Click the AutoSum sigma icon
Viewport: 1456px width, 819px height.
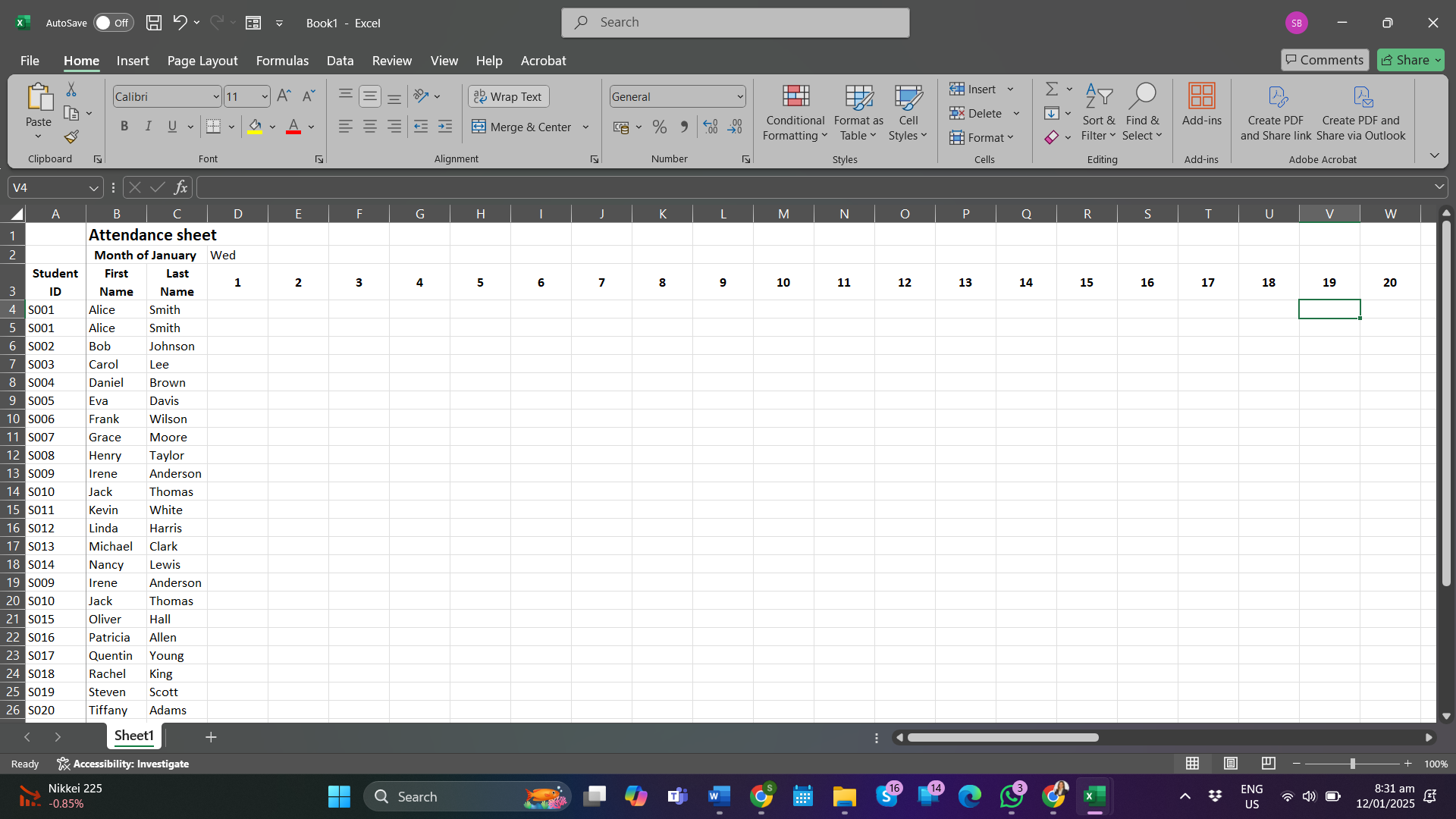(x=1052, y=89)
